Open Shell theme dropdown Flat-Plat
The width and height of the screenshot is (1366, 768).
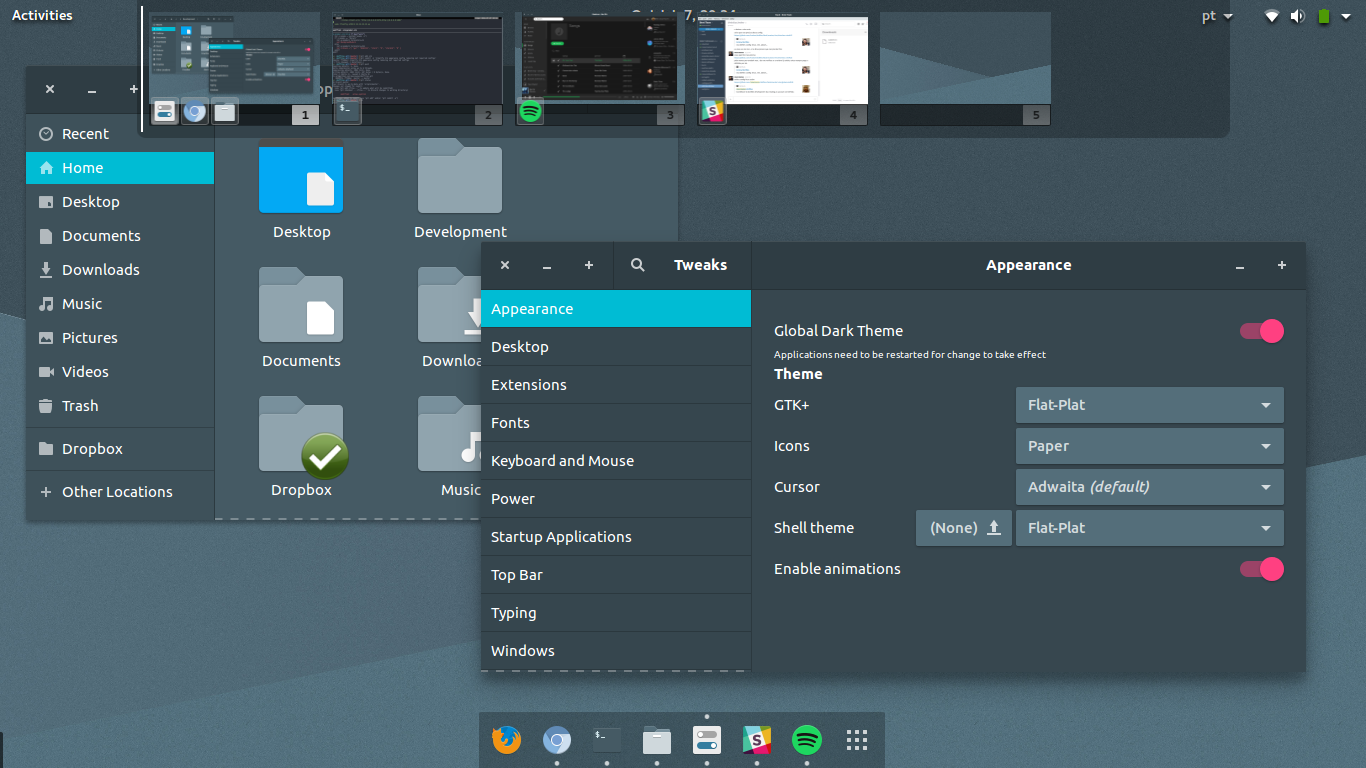tap(1149, 528)
